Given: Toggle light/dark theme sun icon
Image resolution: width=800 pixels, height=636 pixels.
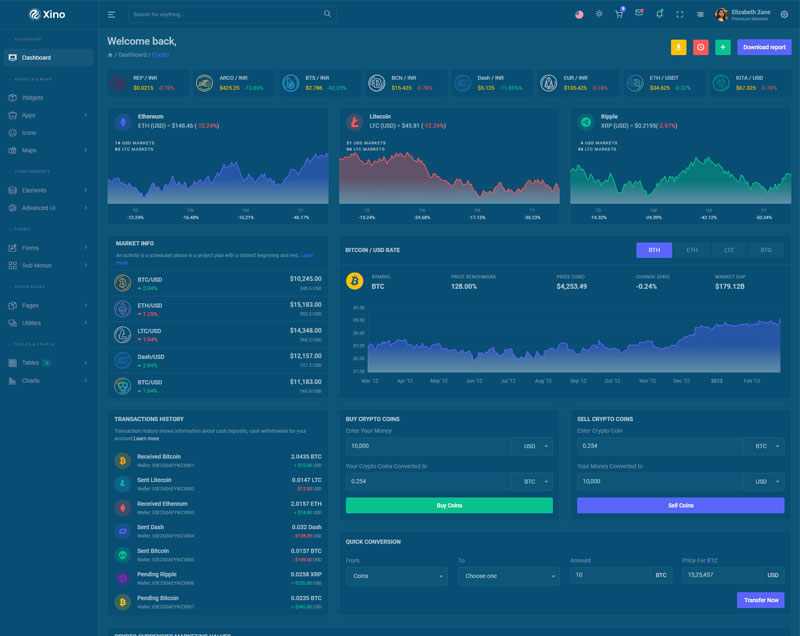Looking at the screenshot, I should coord(599,15).
